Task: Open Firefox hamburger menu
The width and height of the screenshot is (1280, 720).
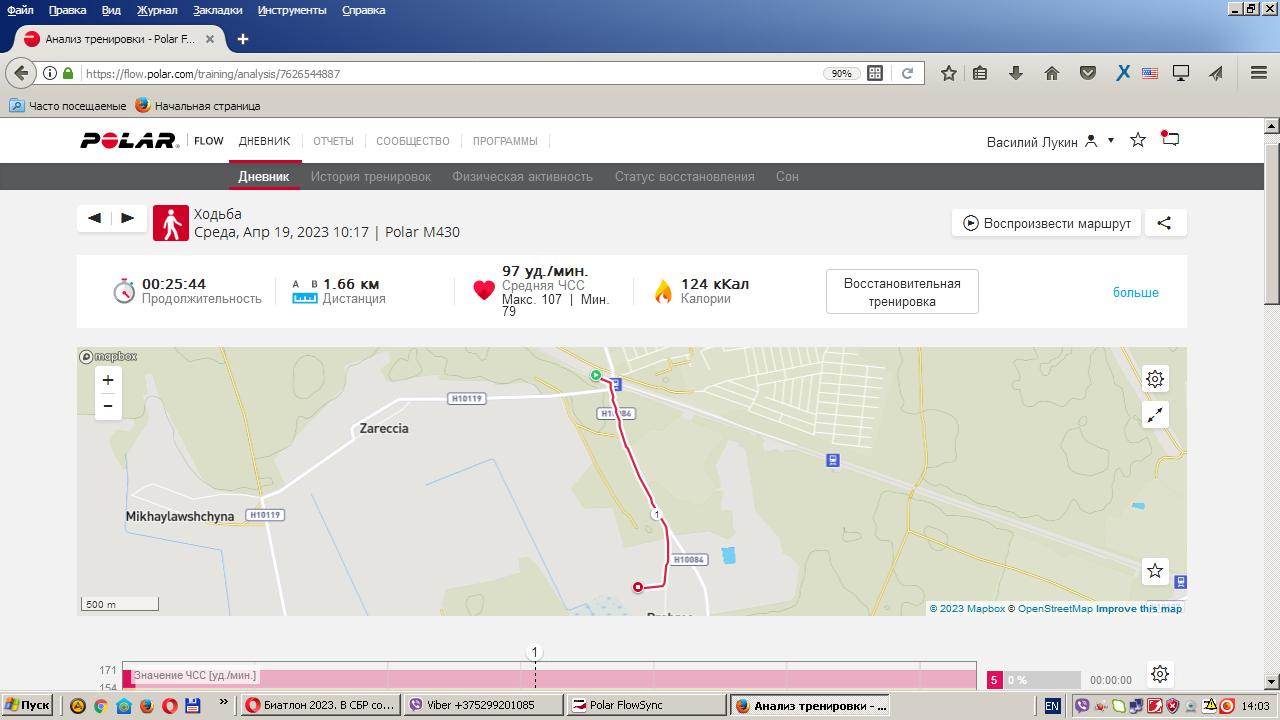Action: coord(1259,73)
